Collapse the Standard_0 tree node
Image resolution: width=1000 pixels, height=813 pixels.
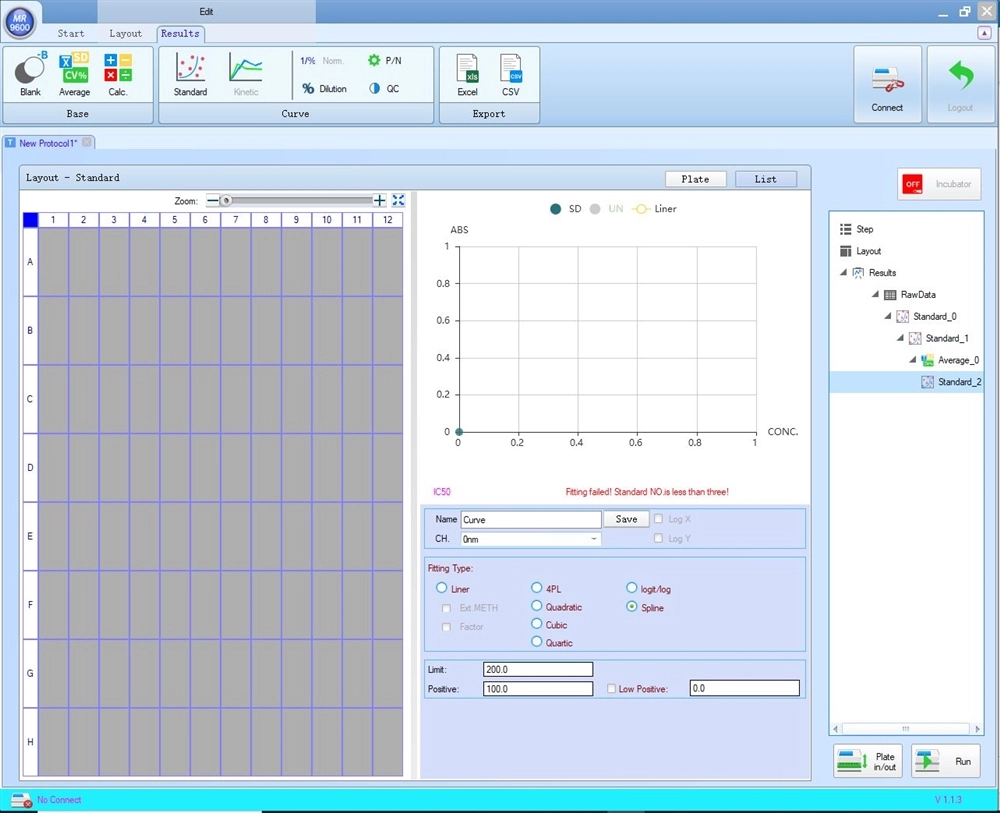[x=887, y=317]
